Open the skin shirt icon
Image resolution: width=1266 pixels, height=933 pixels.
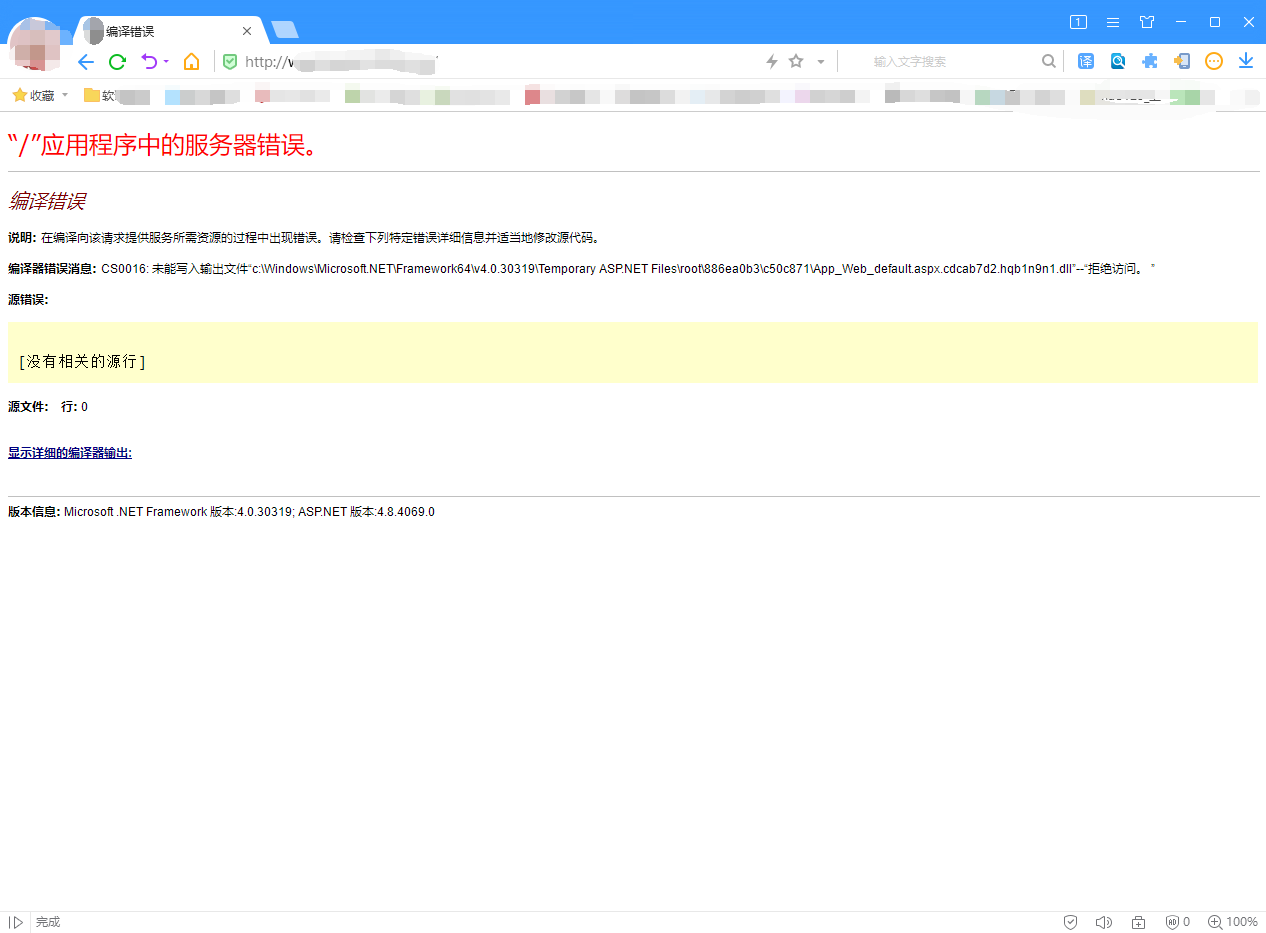(1147, 22)
